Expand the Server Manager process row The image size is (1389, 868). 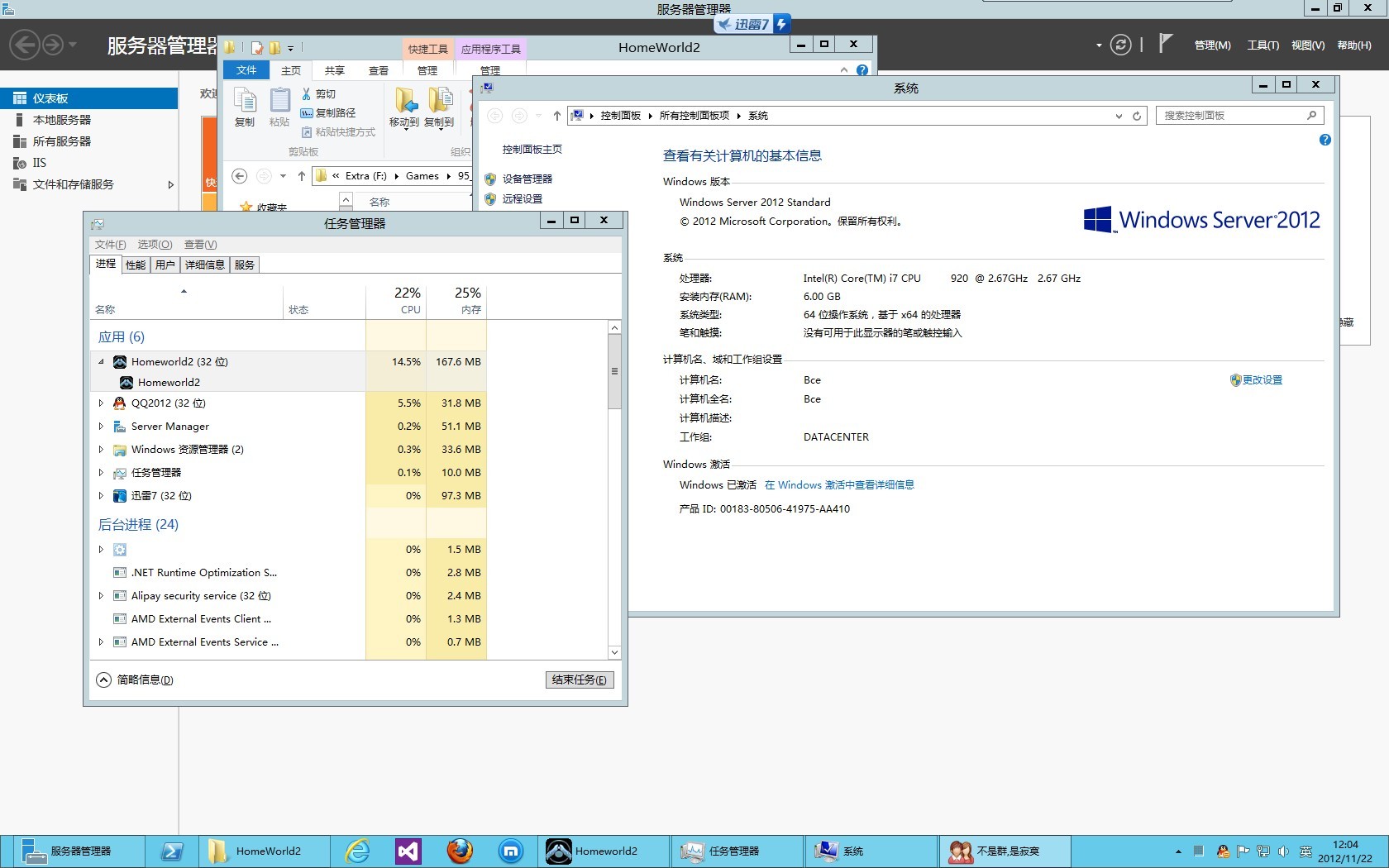click(x=102, y=426)
